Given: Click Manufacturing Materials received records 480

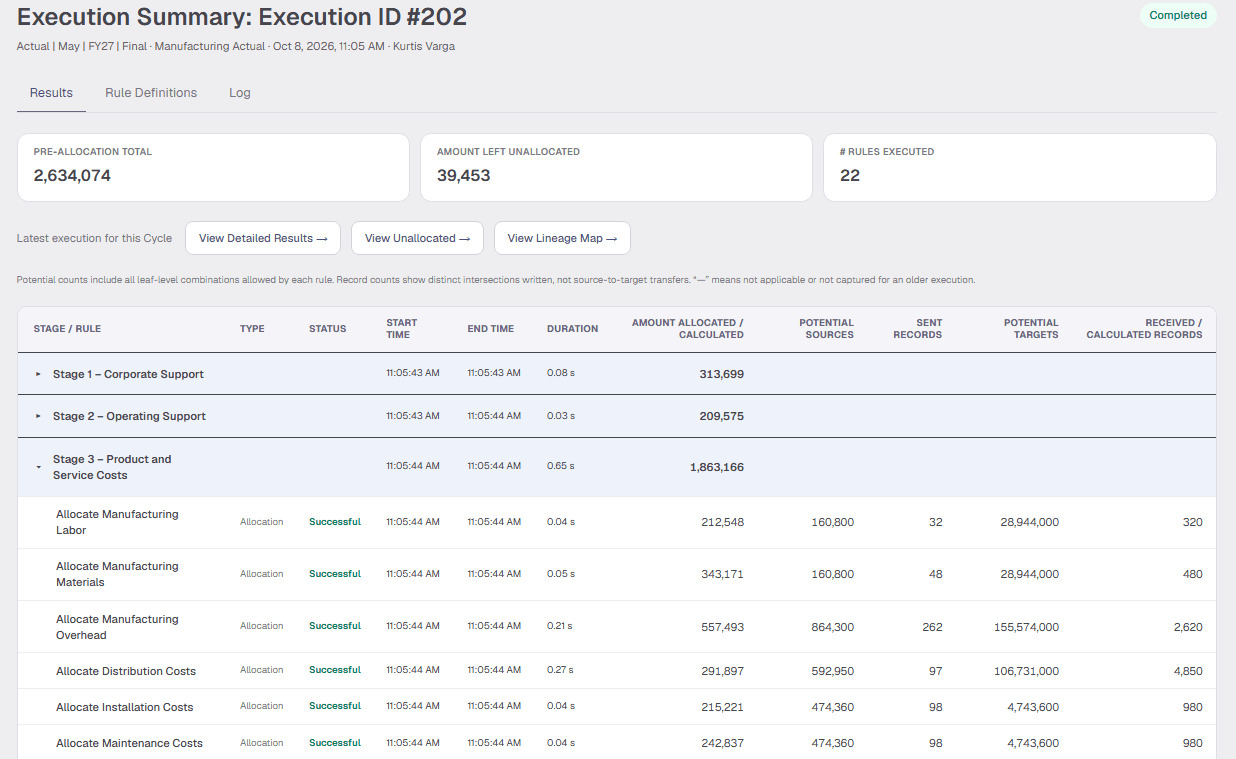Looking at the screenshot, I should 1192,574.
